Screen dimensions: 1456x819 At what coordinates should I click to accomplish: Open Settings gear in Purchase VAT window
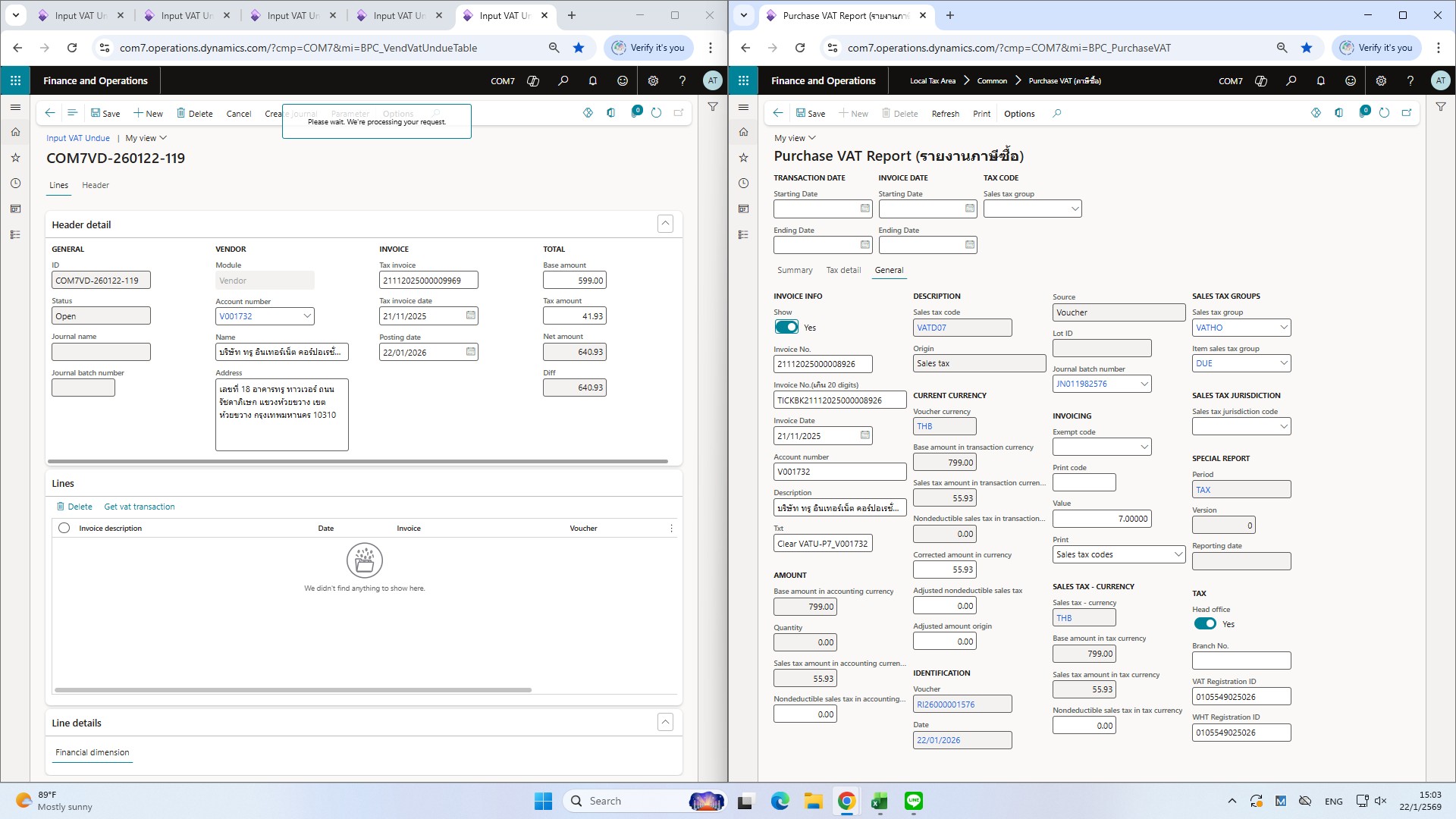[1380, 80]
